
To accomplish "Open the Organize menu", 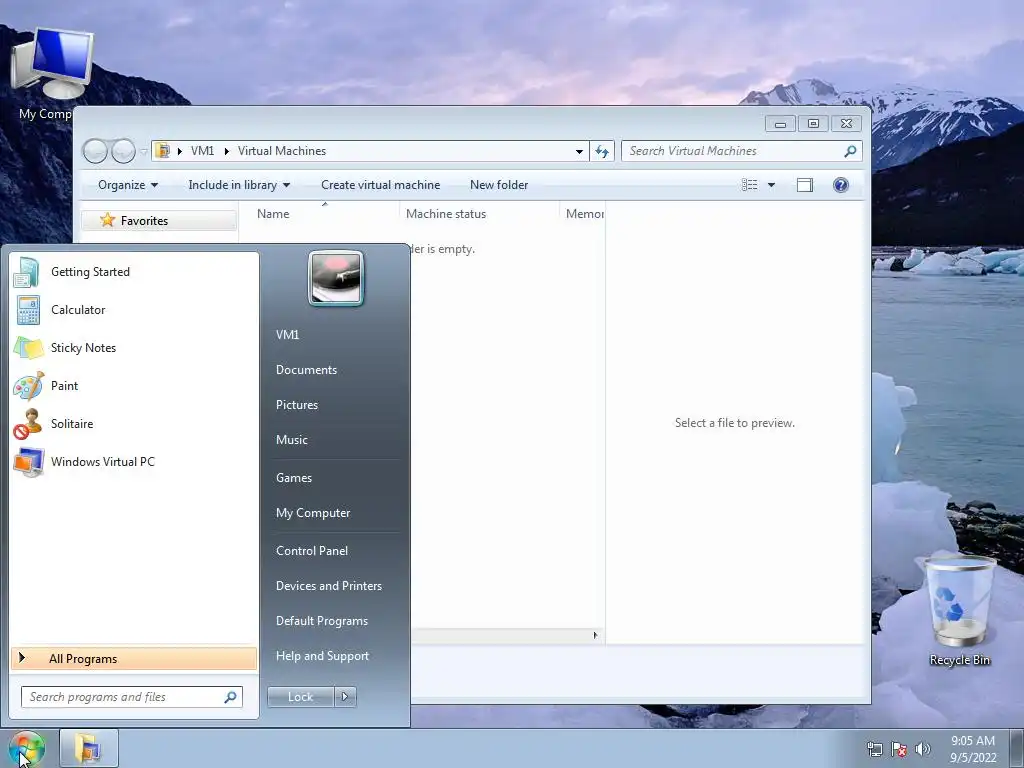I will click(x=127, y=185).
